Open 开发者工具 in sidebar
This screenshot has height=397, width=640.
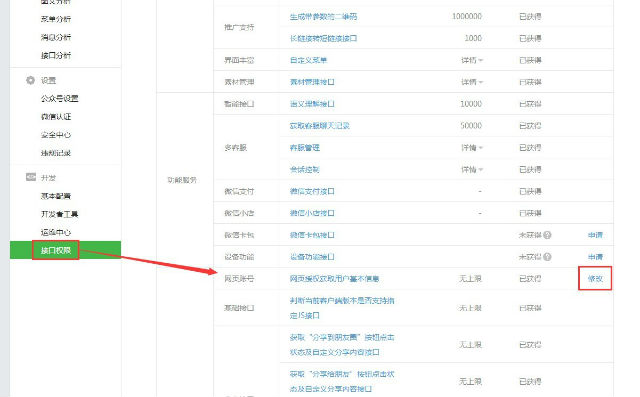pyautogui.click(x=60, y=214)
